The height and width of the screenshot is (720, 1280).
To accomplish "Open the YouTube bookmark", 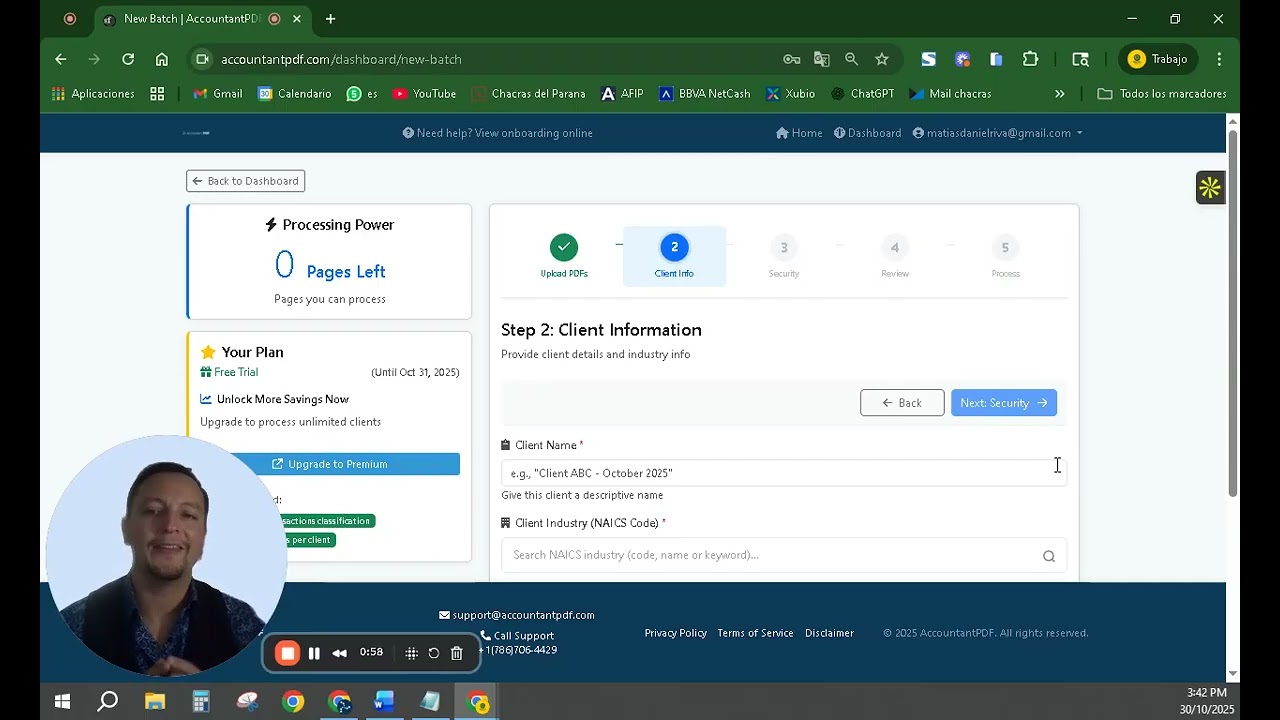I will [x=424, y=94].
